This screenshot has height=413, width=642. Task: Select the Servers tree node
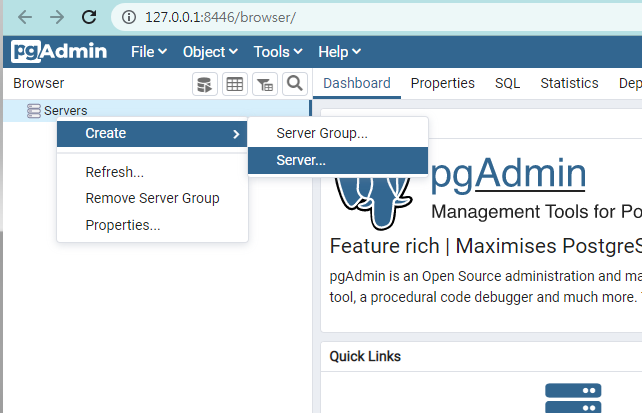click(x=156, y=111)
